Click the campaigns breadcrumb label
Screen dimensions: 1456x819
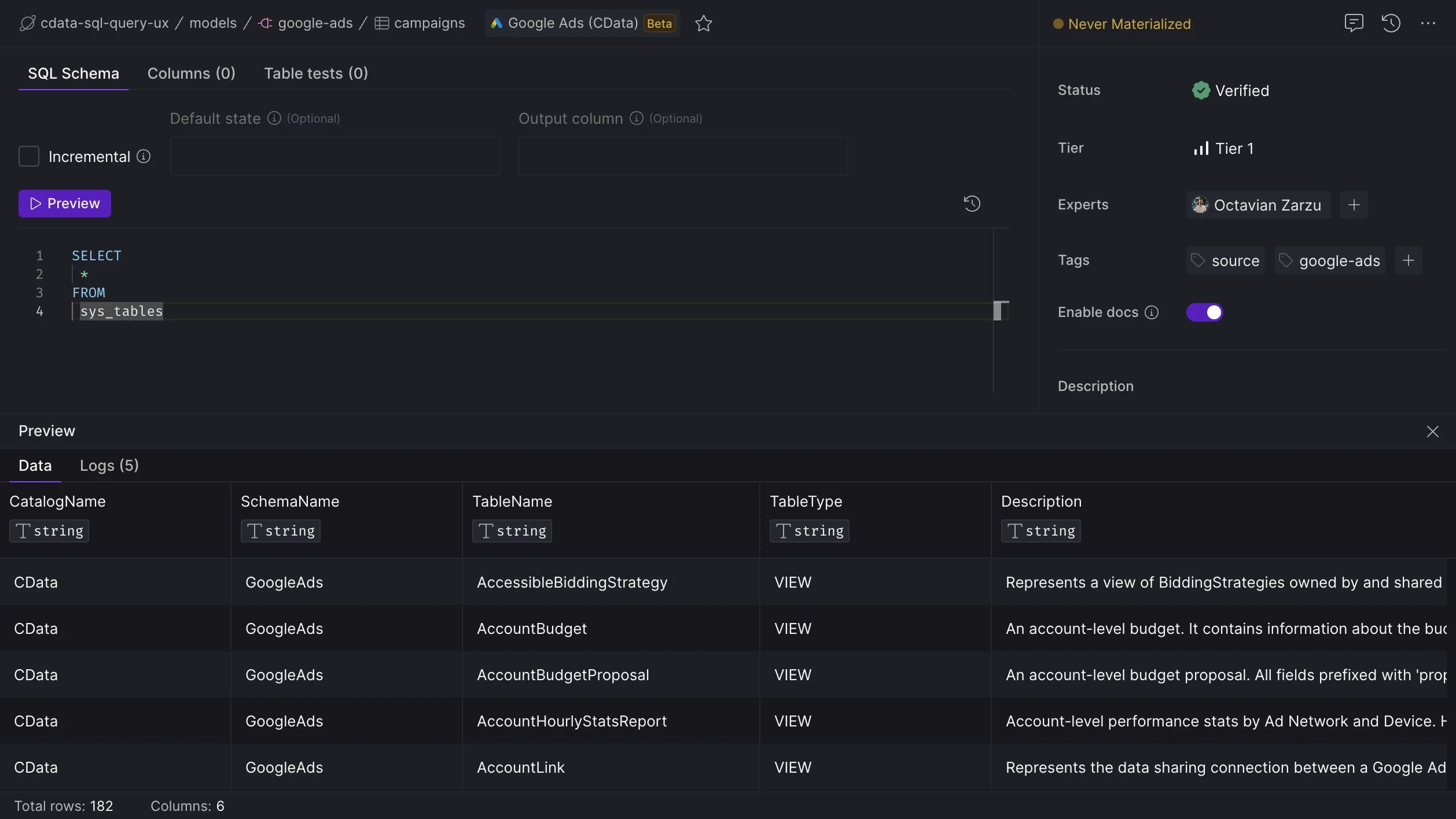pos(429,23)
